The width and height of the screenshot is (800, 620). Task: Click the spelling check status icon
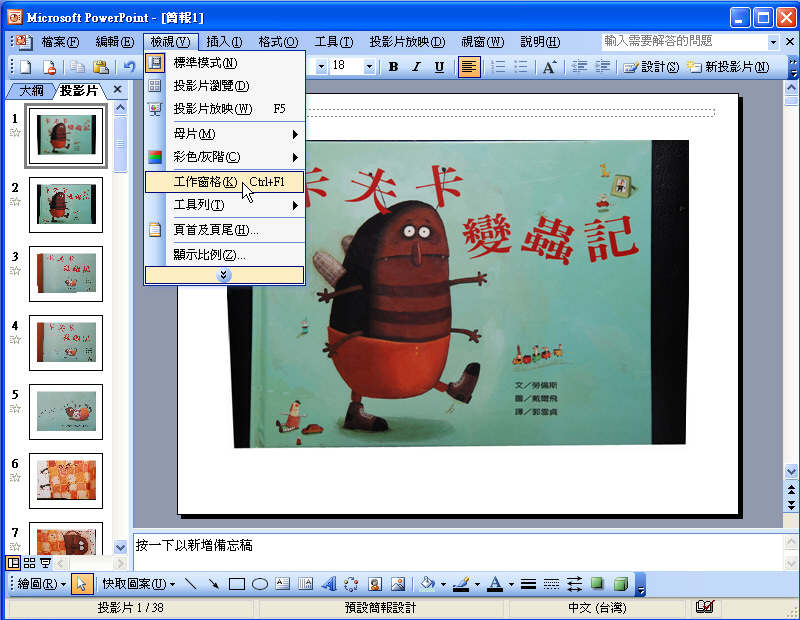(x=705, y=607)
